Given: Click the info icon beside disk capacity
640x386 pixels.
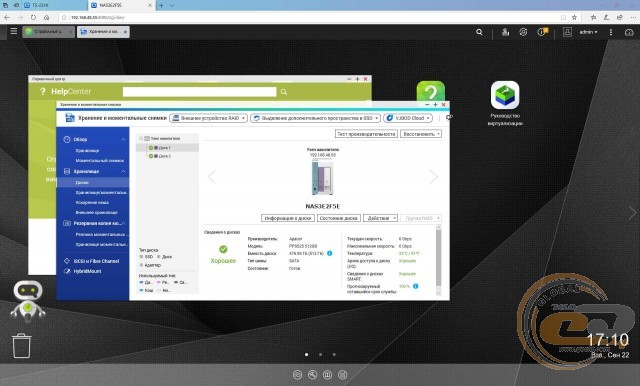Looking at the screenshot, I should (329, 253).
